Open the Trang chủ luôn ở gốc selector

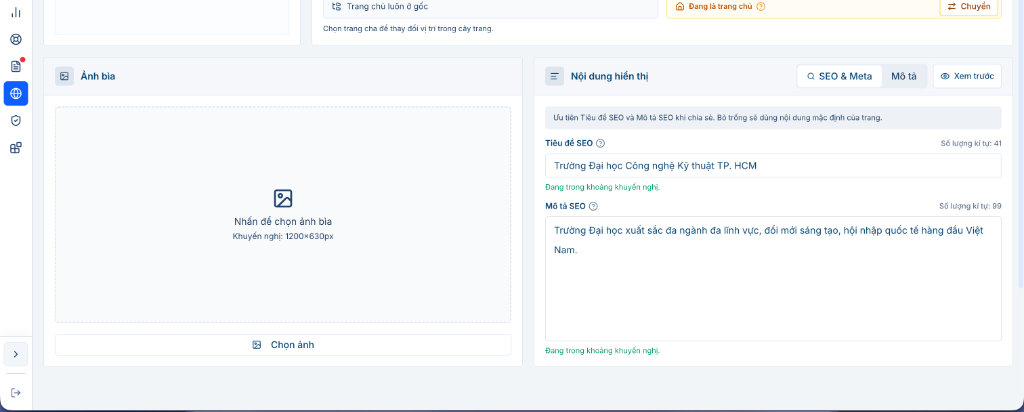(490, 7)
